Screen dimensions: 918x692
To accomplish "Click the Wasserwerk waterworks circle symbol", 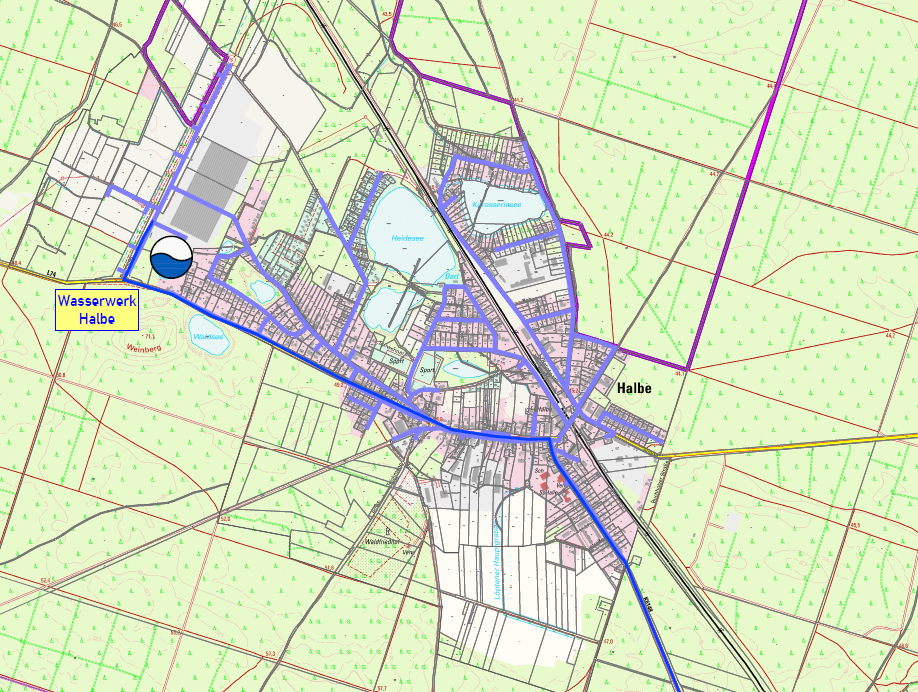I will click(x=172, y=257).
